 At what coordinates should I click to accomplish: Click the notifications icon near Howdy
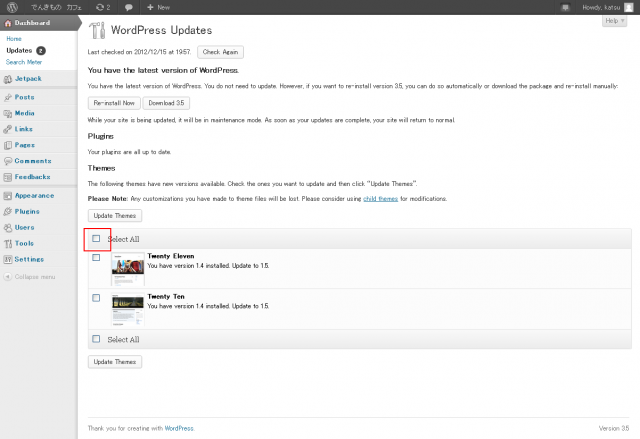coord(565,7)
